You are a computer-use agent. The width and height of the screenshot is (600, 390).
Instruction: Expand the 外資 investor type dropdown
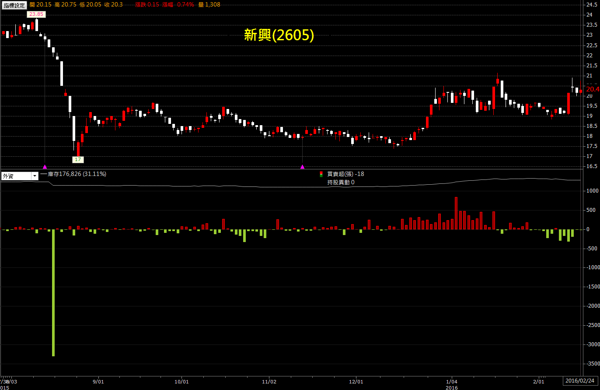[x=34, y=176]
